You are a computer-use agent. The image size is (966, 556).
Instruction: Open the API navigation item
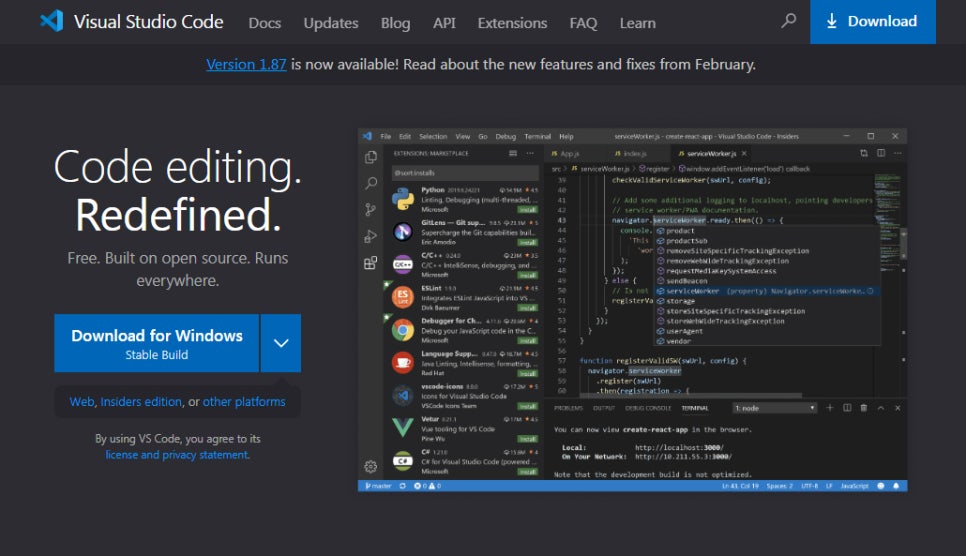[444, 23]
